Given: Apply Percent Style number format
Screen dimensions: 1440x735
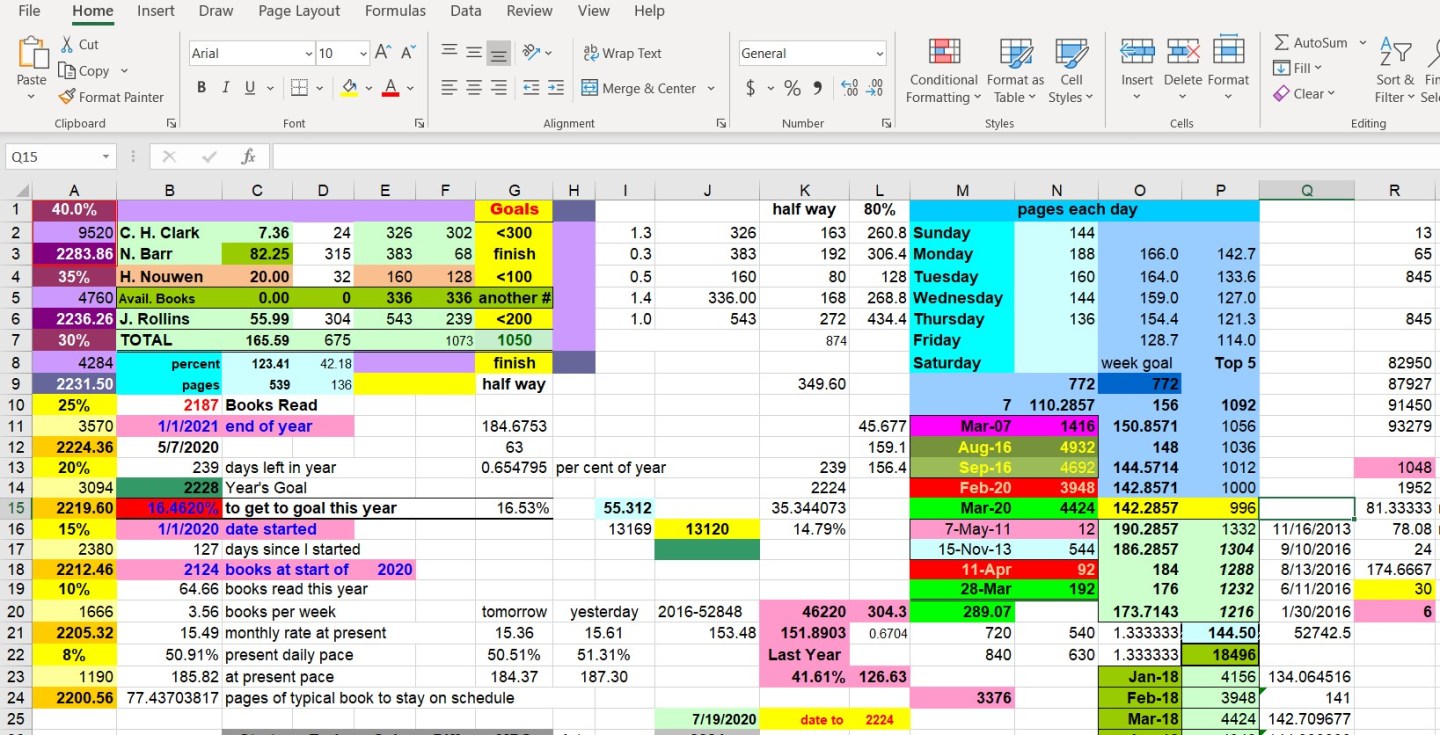Looking at the screenshot, I should [x=792, y=88].
